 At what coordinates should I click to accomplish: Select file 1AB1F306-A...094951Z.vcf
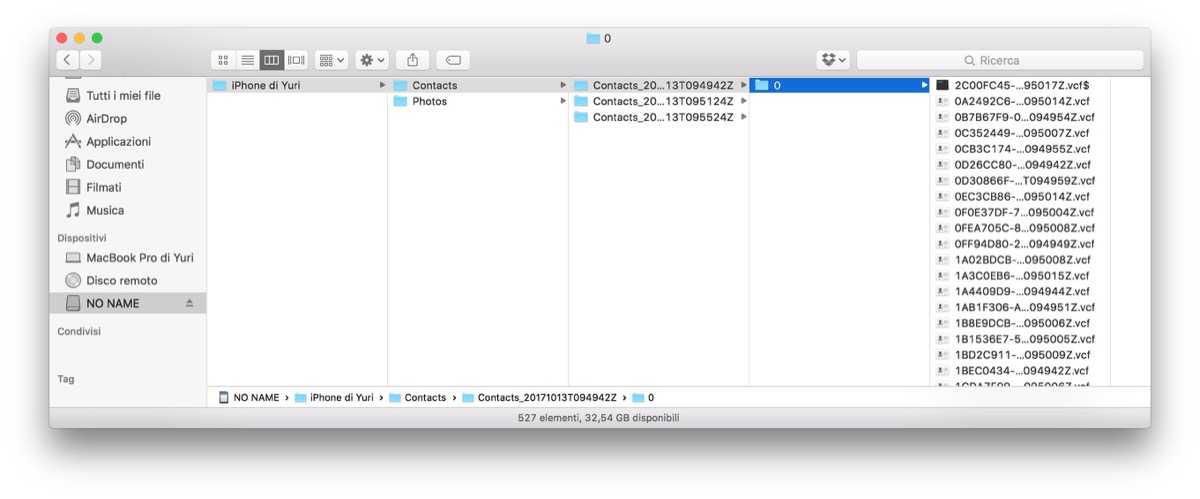coord(1021,308)
